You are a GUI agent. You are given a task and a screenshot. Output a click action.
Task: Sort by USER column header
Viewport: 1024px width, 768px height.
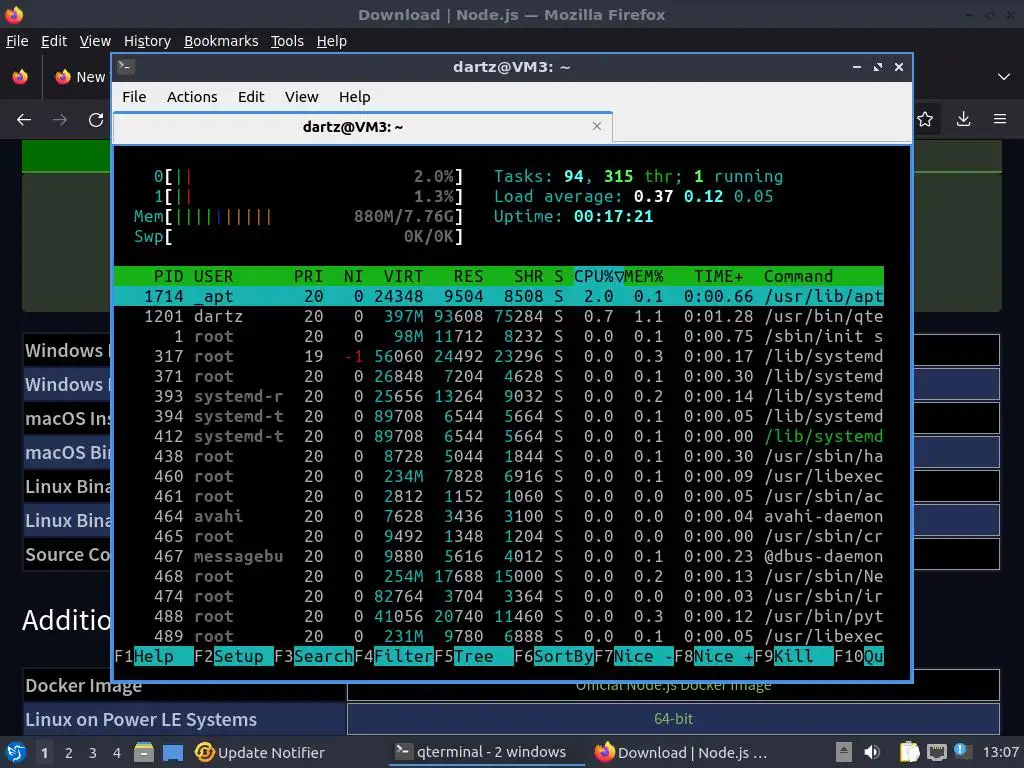tap(213, 276)
